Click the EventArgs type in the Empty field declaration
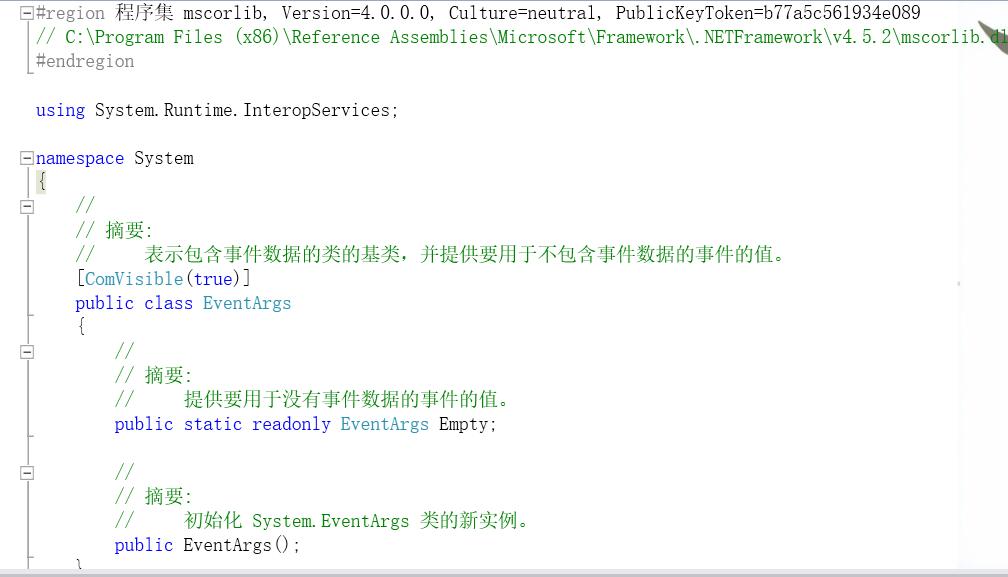Viewport: 1008px width, 577px height. point(384,424)
